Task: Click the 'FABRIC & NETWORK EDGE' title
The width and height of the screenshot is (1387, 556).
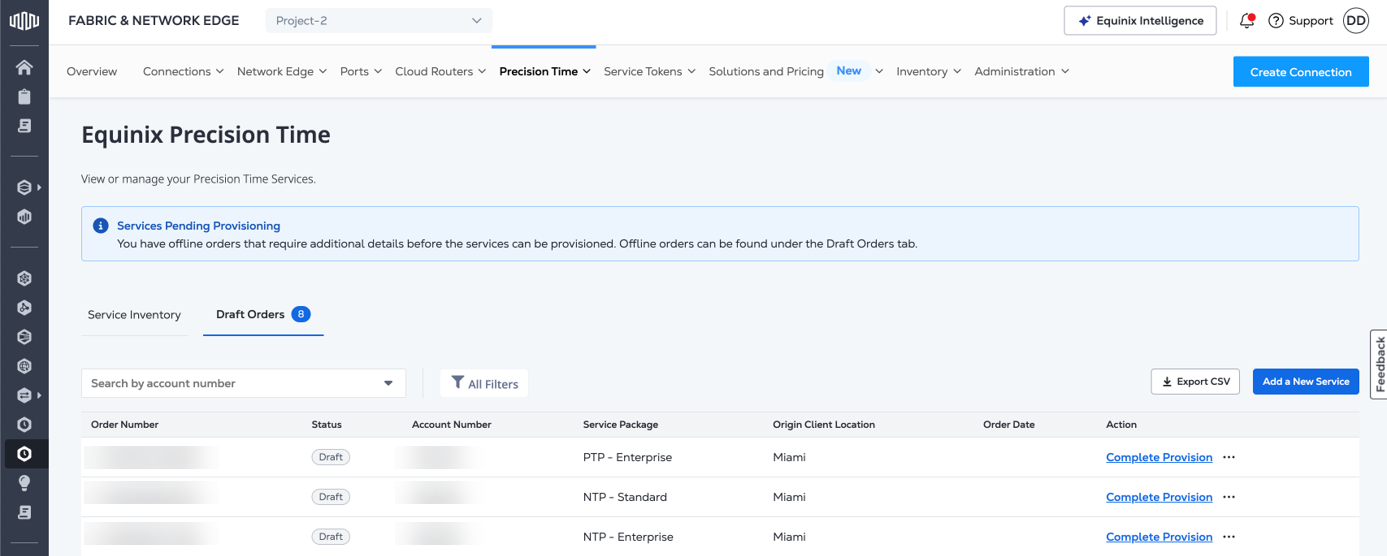Action: (x=154, y=20)
